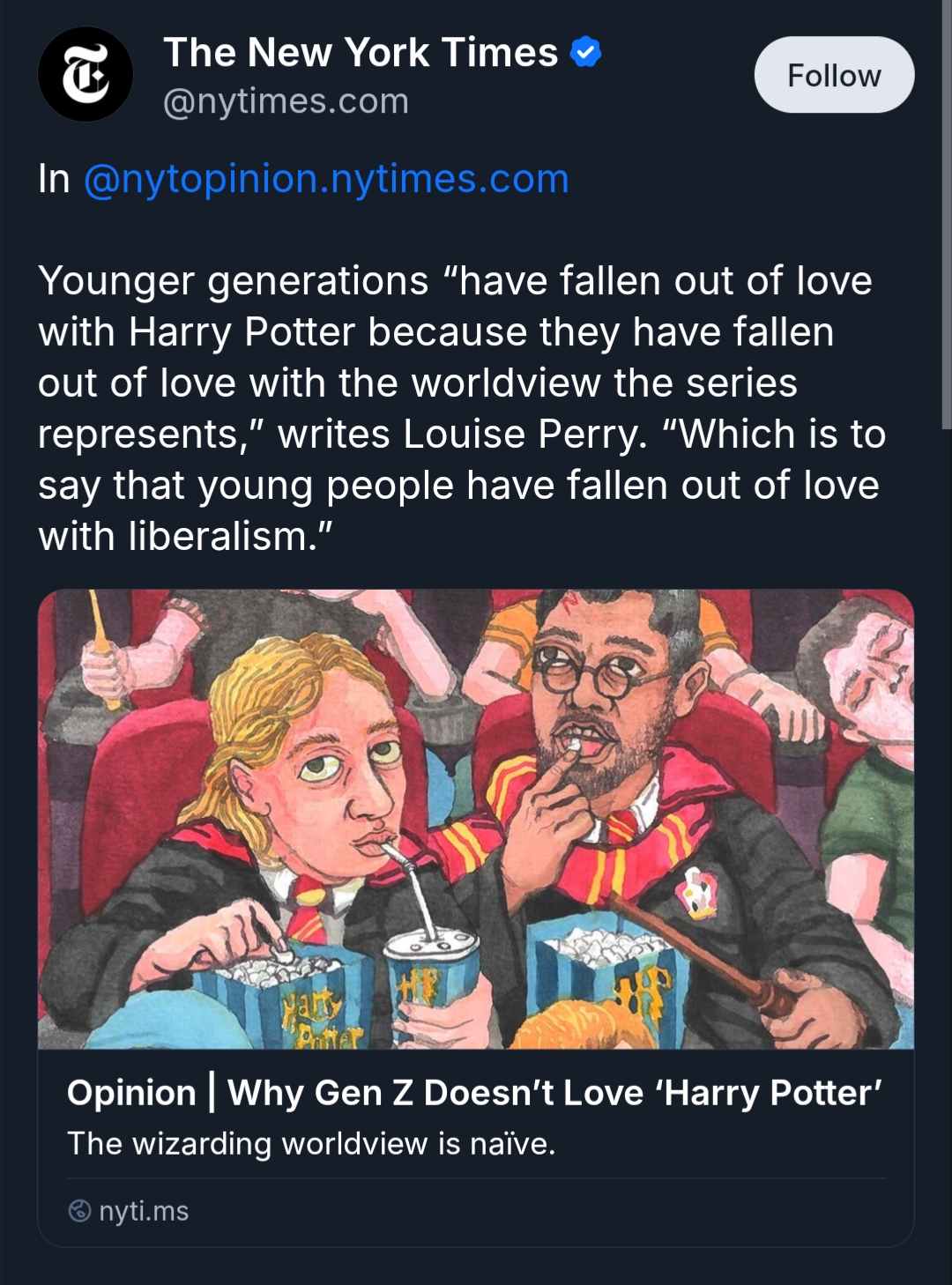Click the "Opinion" label in the card title
Image resolution: width=952 pixels, height=1285 pixels.
(131, 1093)
